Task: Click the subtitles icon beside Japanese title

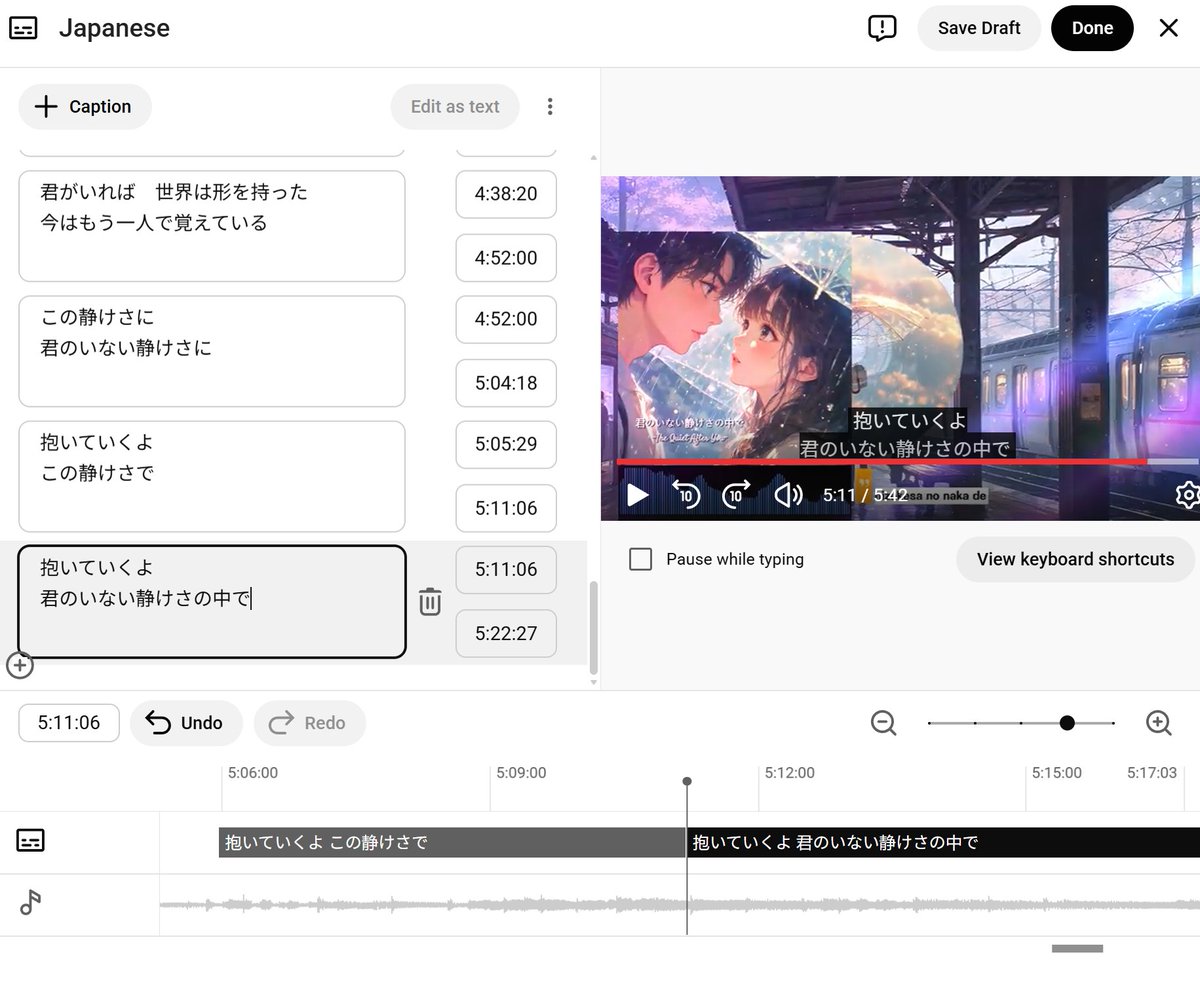Action: tap(23, 28)
